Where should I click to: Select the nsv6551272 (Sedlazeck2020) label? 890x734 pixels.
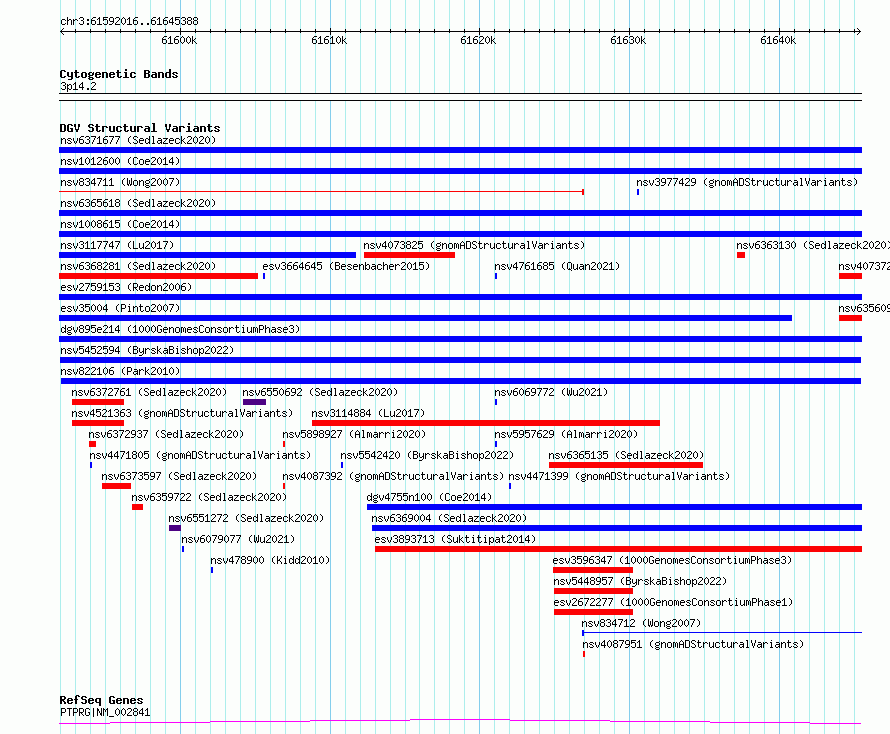coord(246,518)
